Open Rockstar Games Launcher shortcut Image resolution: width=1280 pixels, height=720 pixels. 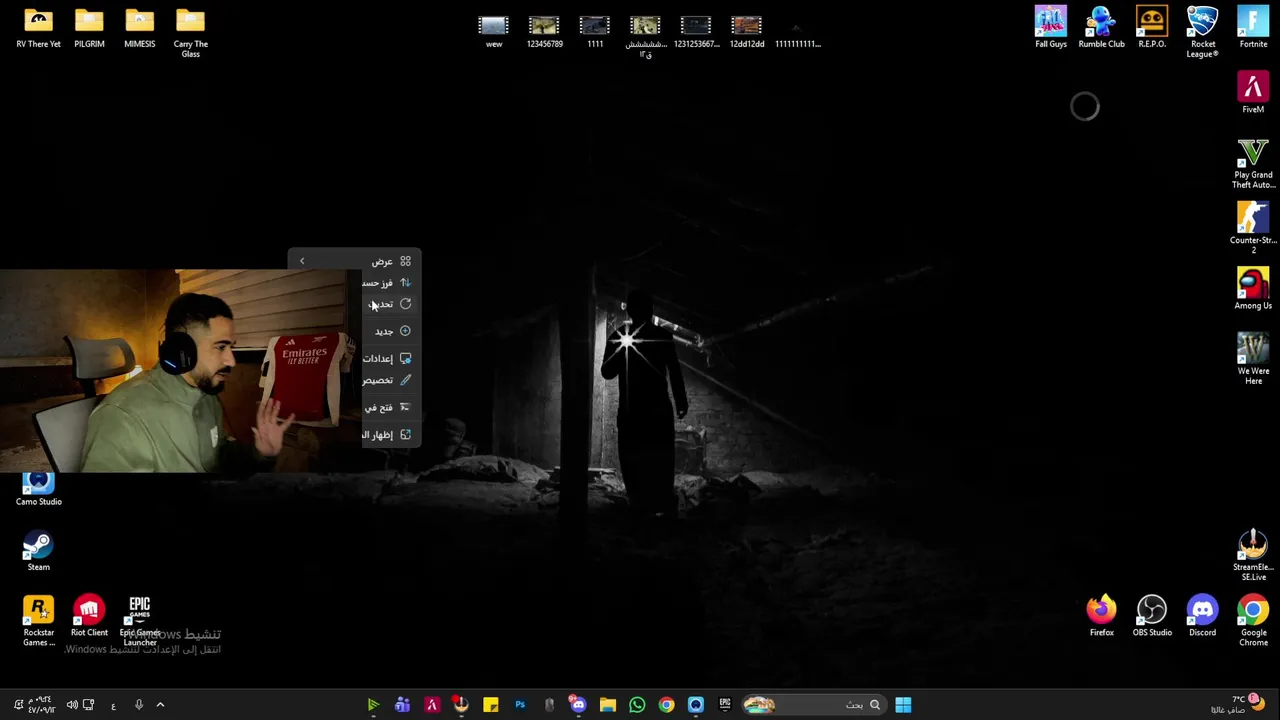pos(38,621)
